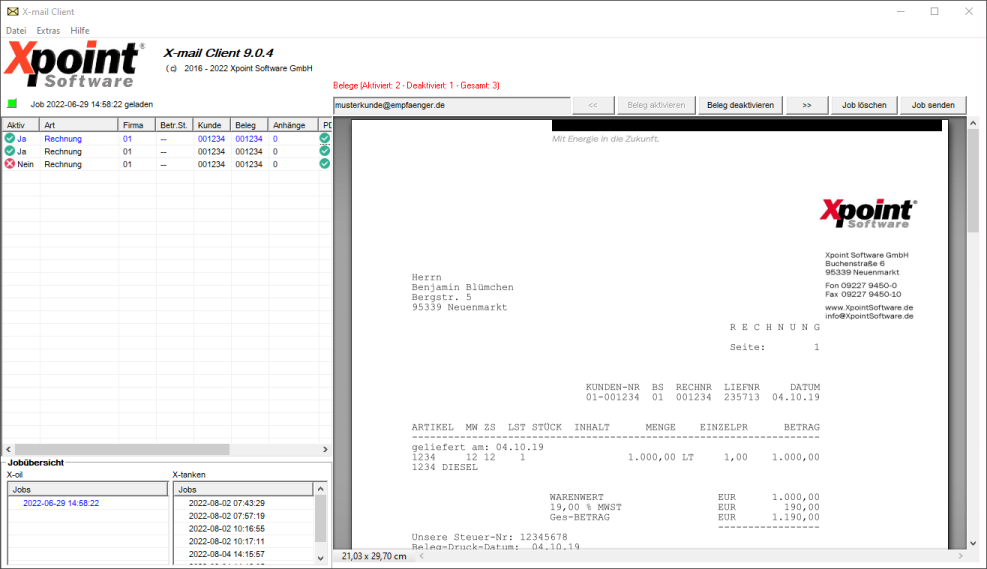Go to previous document with << button
The height and width of the screenshot is (569, 987).
tap(593, 105)
